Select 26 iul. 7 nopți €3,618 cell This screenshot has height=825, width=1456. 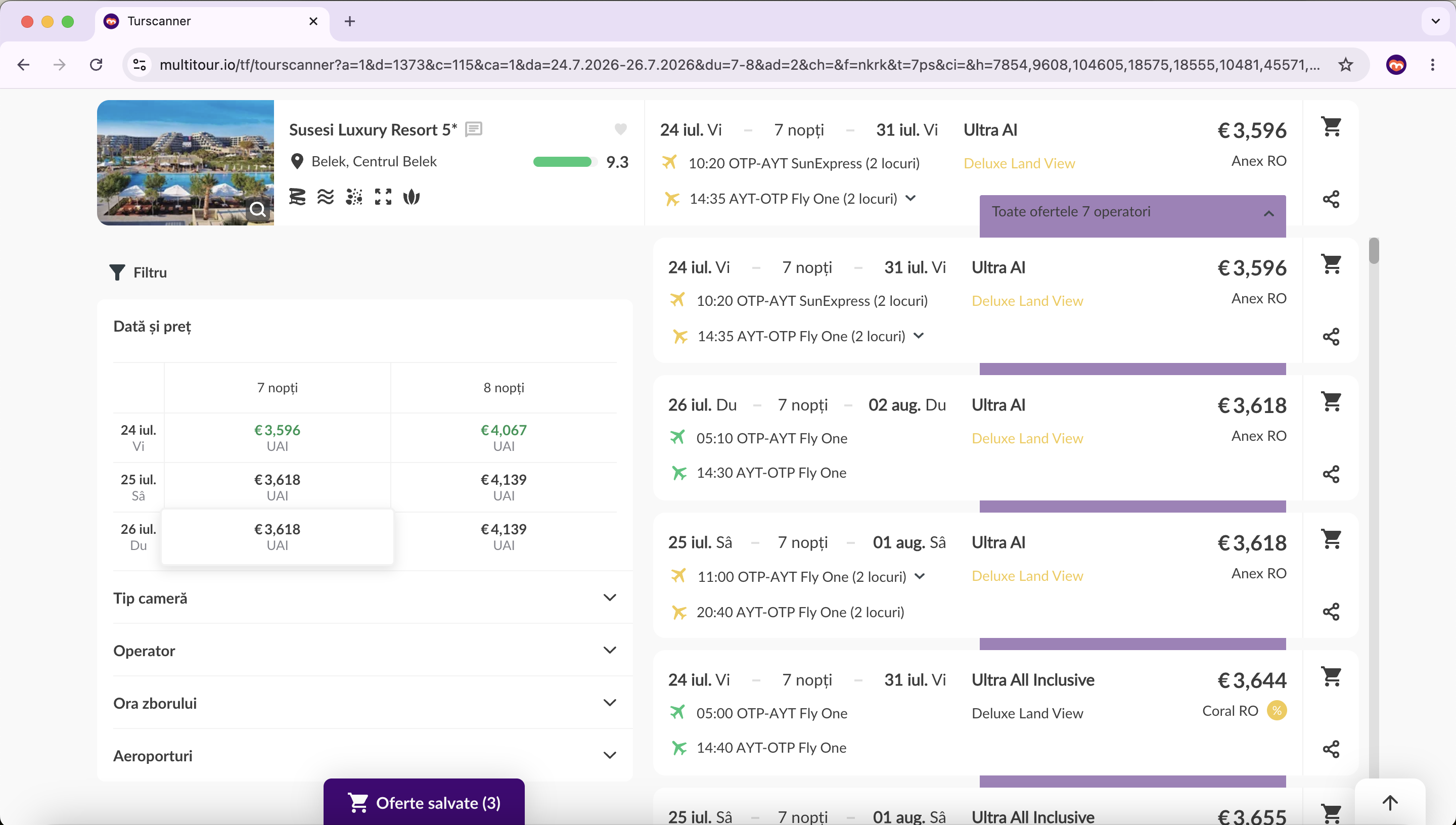[x=277, y=536]
